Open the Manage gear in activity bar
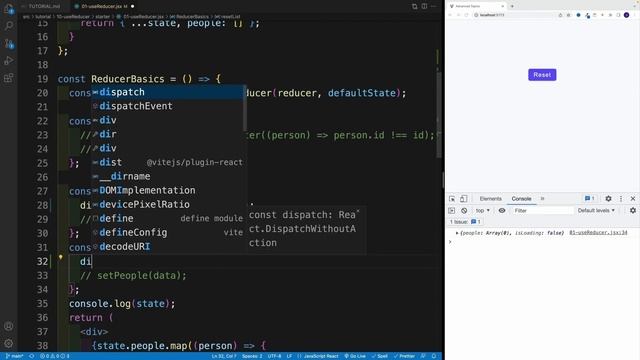 [x=9, y=343]
